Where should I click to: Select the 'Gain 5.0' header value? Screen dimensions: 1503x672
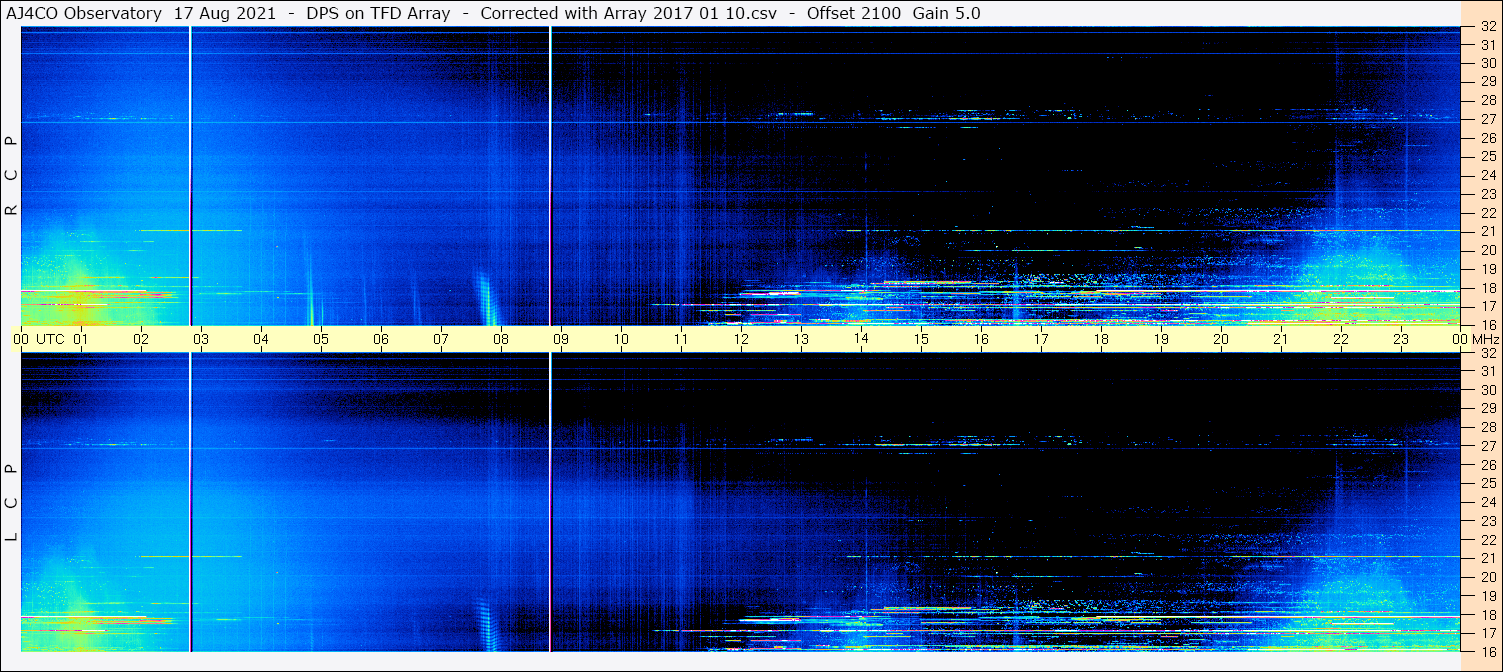tap(946, 13)
